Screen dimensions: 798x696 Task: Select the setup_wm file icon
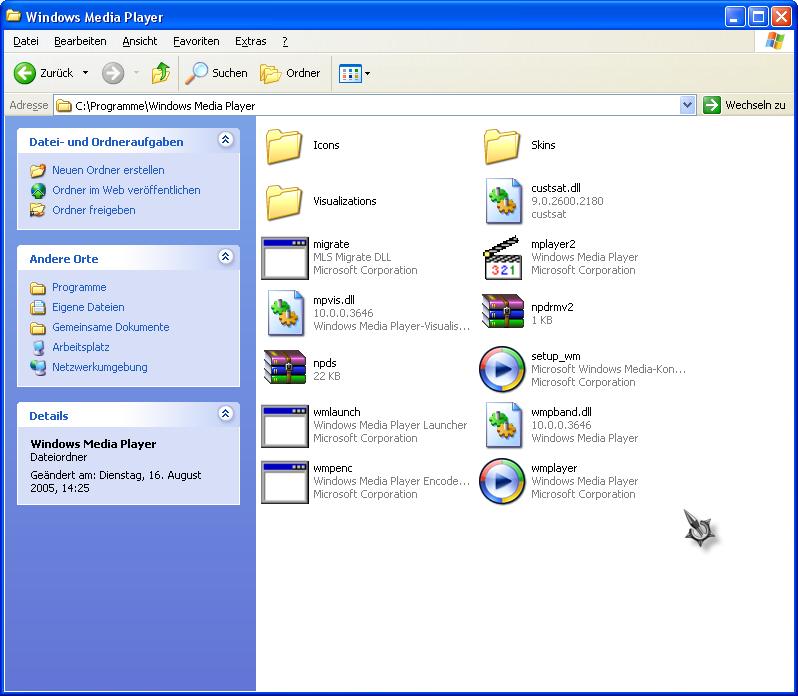click(502, 369)
